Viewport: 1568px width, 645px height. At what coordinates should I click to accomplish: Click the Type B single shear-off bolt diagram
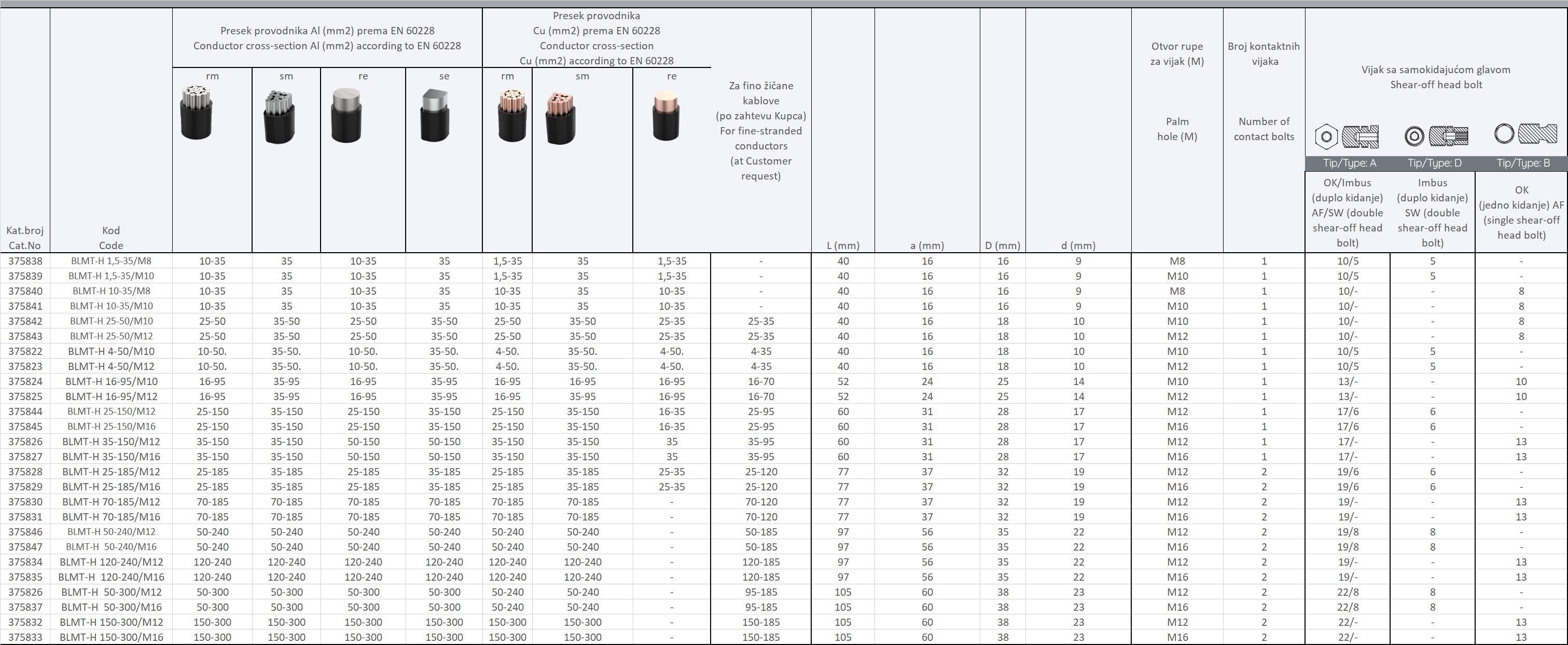pyautogui.click(x=1525, y=133)
